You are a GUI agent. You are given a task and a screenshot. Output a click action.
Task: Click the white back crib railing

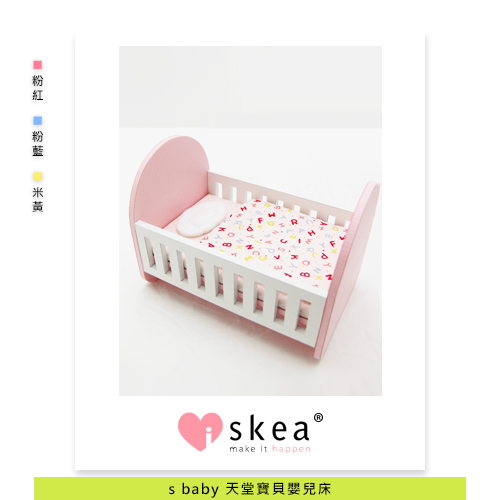(279, 200)
